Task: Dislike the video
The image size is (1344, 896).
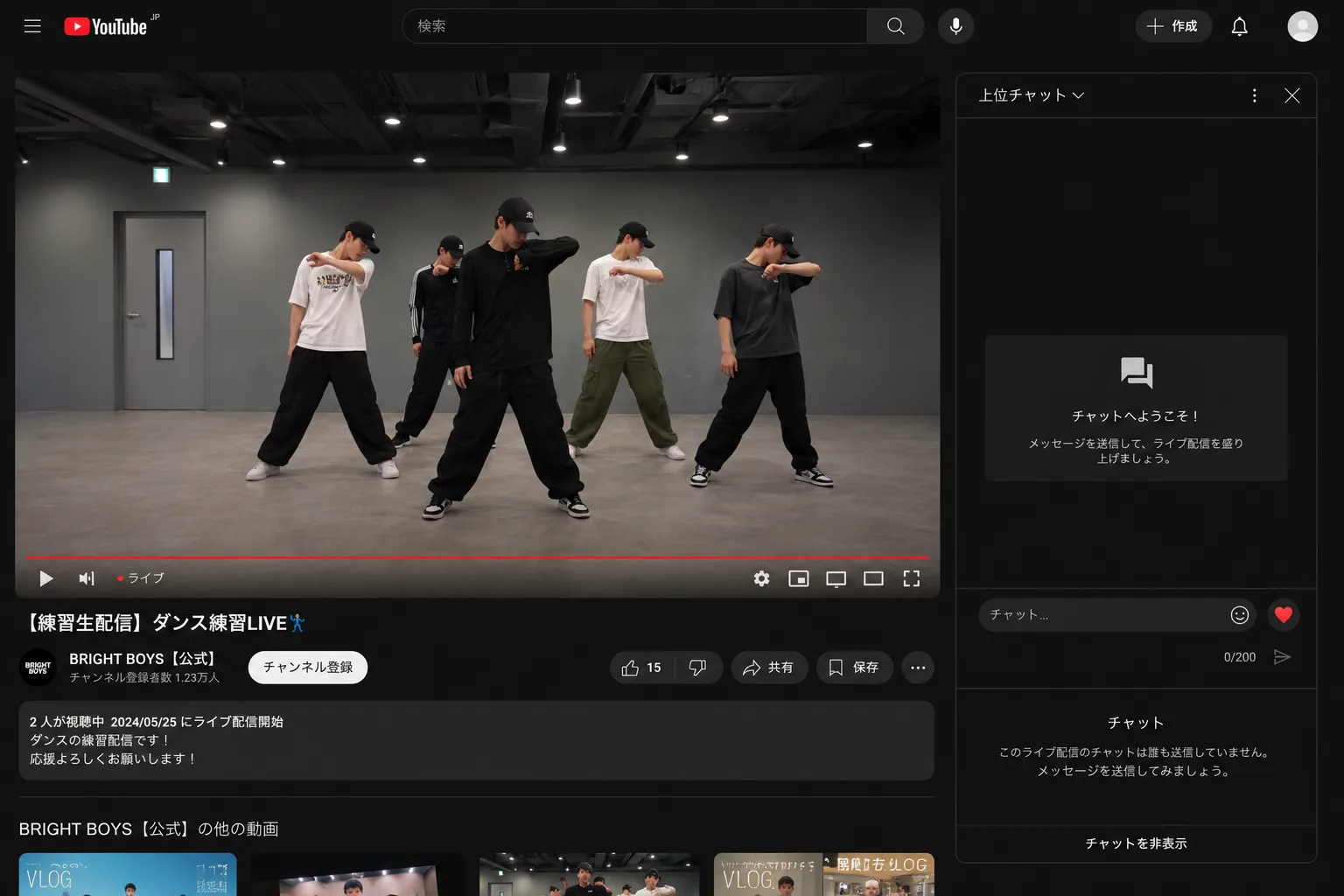Action: point(697,668)
